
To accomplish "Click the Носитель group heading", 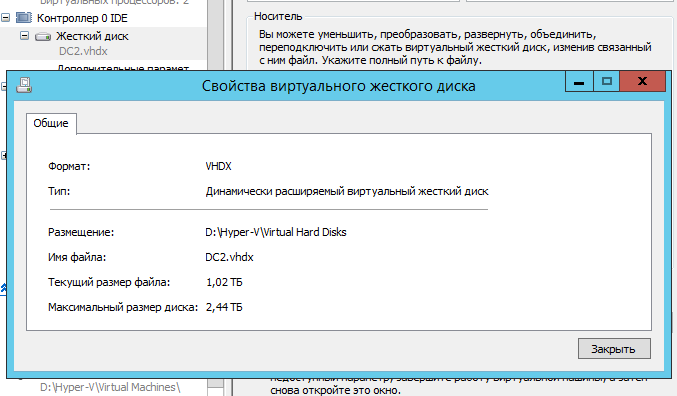I will pos(278,16).
